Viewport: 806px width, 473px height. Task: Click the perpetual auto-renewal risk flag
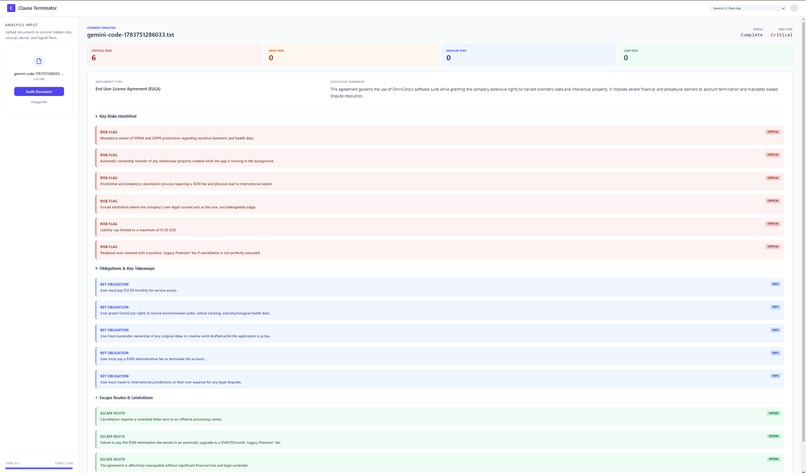point(439,250)
